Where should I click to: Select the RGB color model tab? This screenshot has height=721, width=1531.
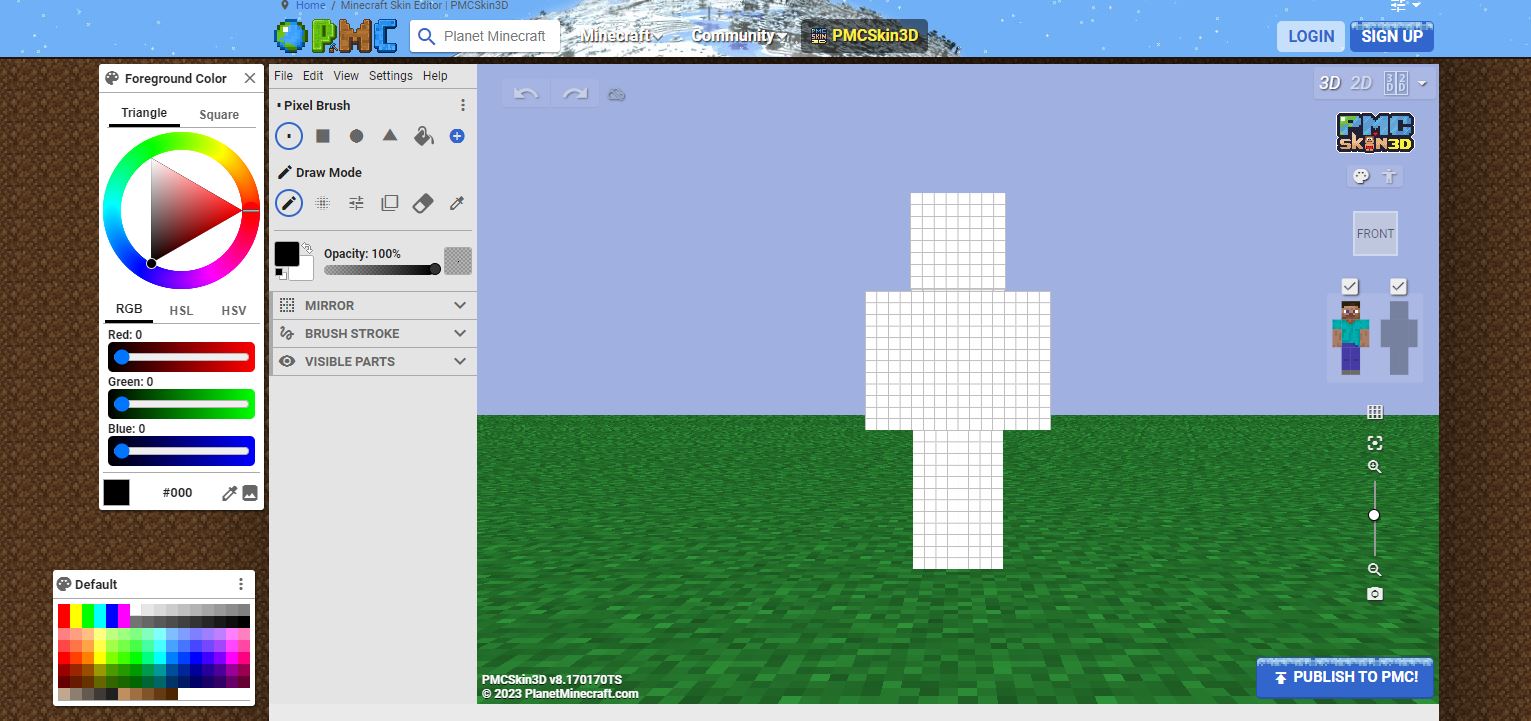[129, 309]
